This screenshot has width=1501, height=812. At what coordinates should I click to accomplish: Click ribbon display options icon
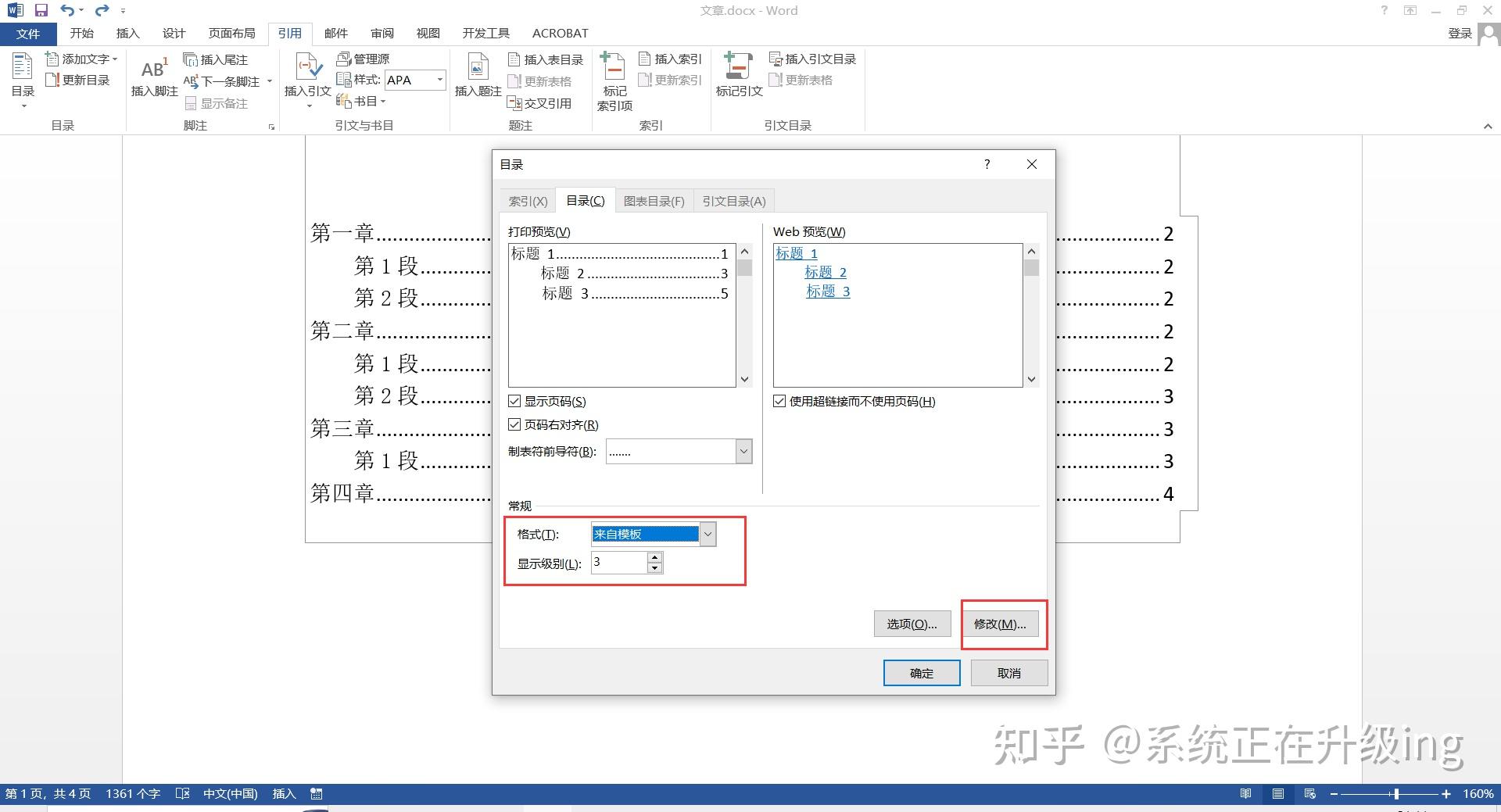(1410, 10)
